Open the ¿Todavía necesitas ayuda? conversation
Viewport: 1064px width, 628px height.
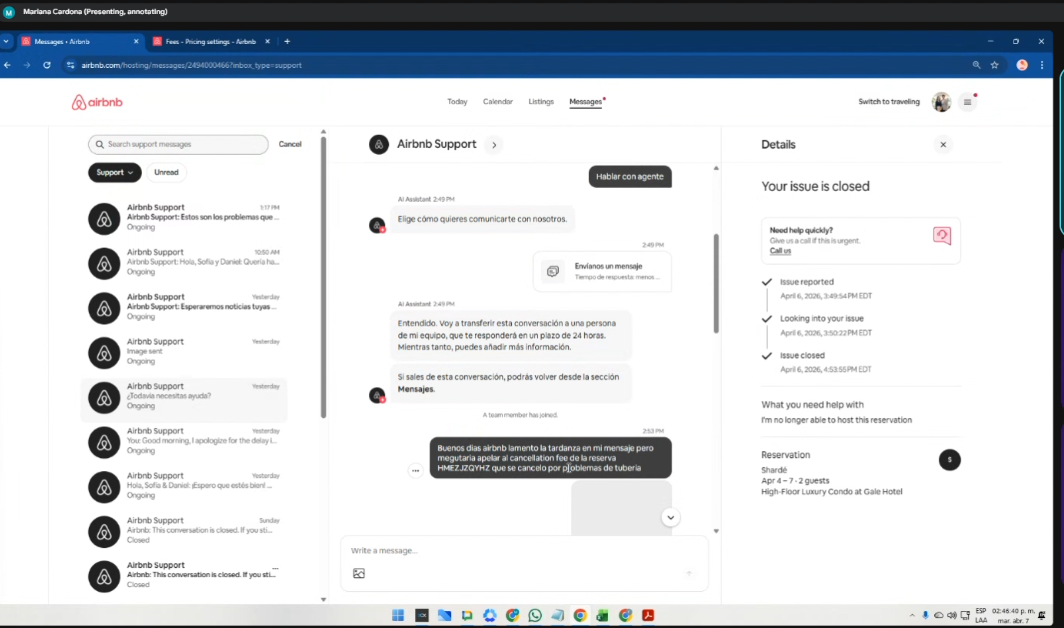click(184, 397)
